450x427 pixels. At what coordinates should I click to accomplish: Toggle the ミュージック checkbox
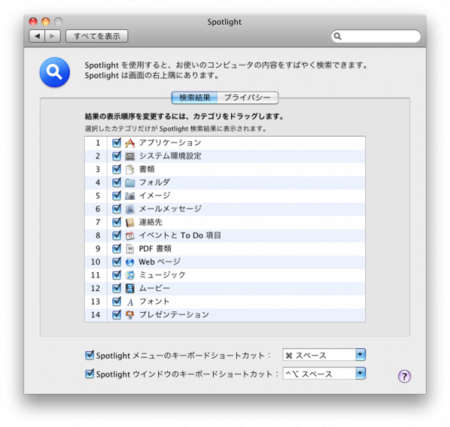click(x=116, y=275)
